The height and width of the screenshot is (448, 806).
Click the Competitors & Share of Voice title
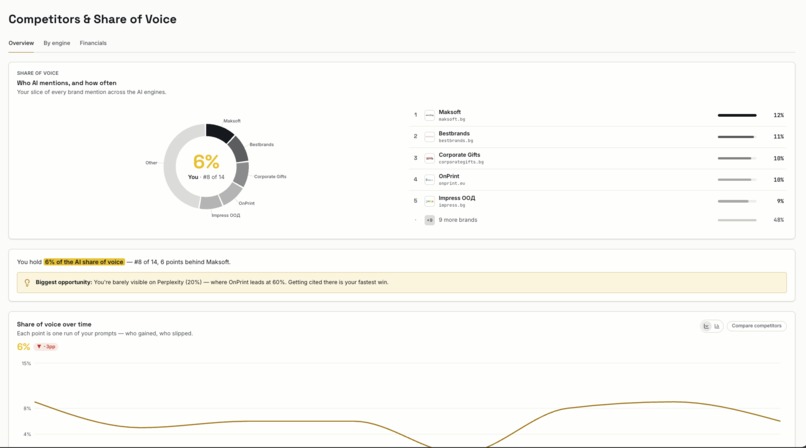pyautogui.click(x=93, y=20)
